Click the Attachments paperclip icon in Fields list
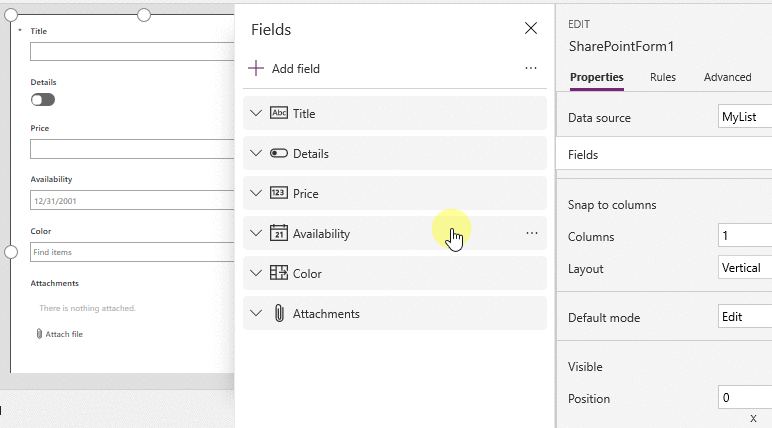Image resolution: width=772 pixels, height=428 pixels. [279, 314]
